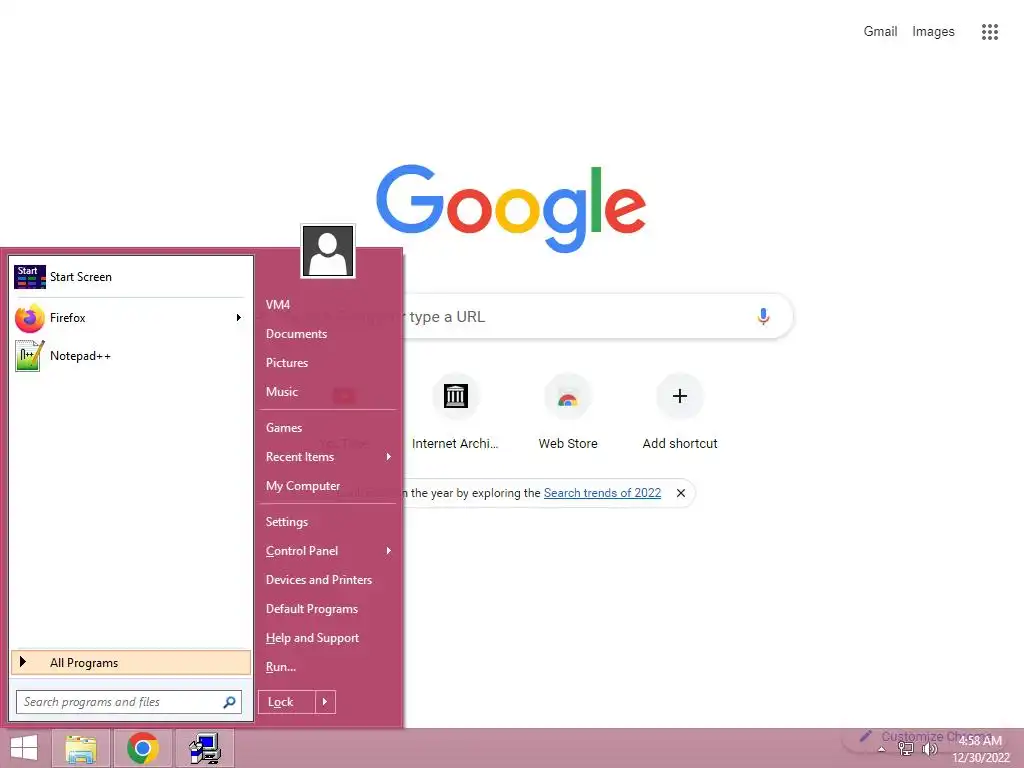Image resolution: width=1024 pixels, height=768 pixels.
Task: Open the network computers taskbar app
Action: 205,748
